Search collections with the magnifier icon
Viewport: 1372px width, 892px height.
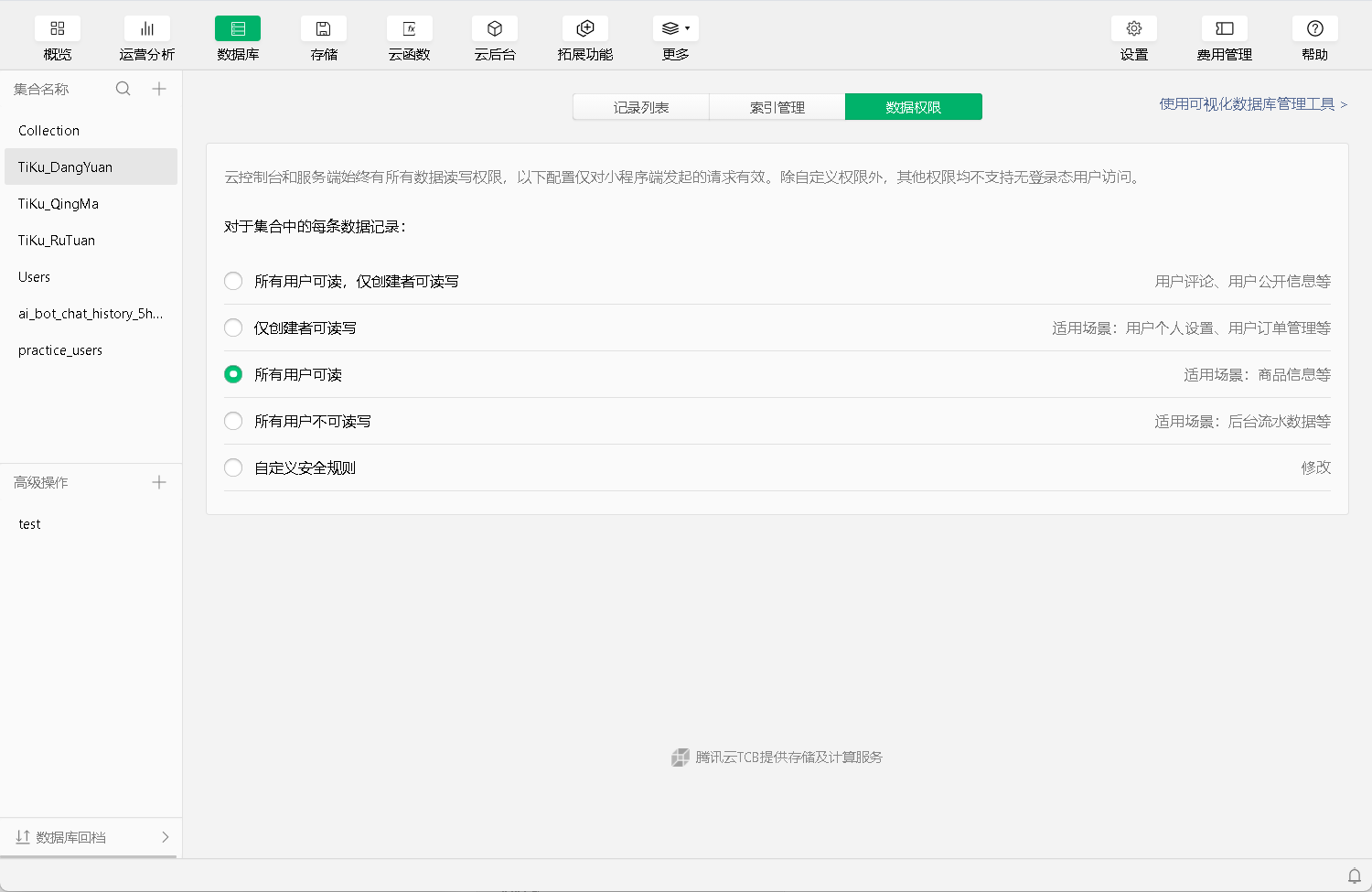[x=123, y=89]
